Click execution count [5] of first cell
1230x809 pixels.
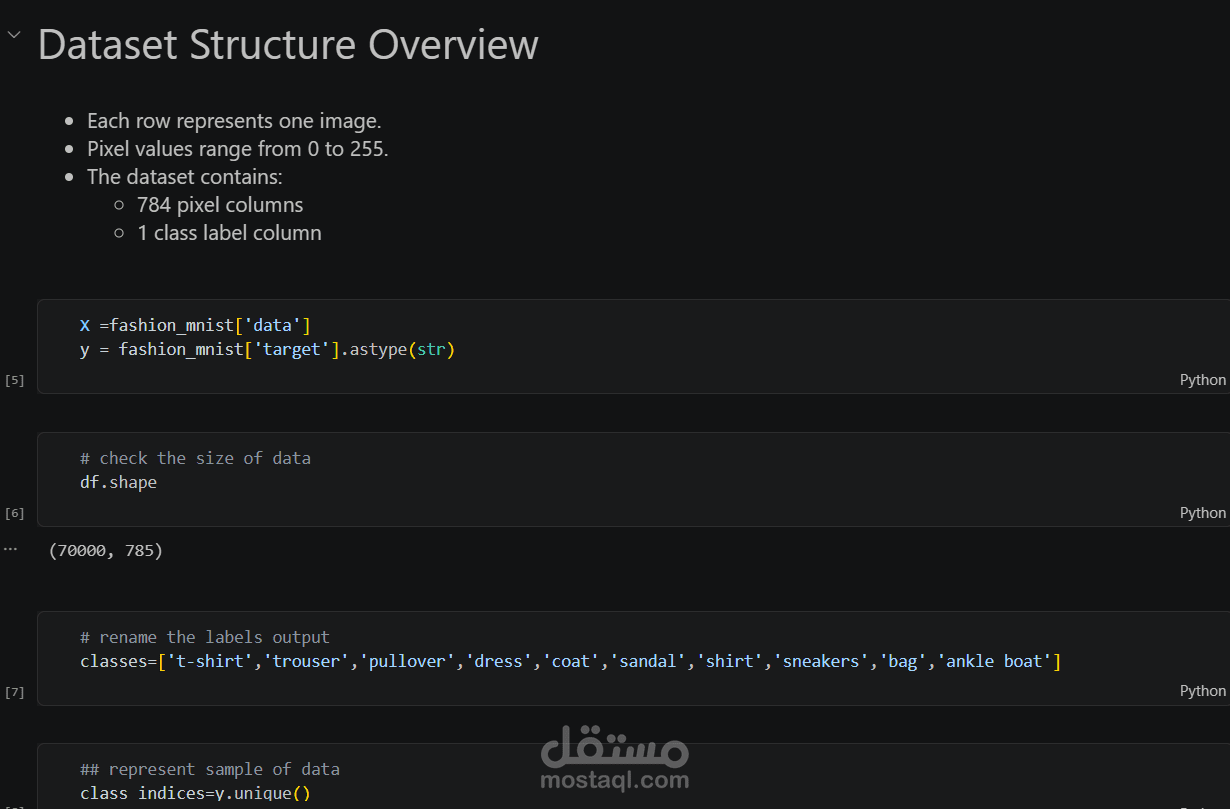click(x=15, y=380)
